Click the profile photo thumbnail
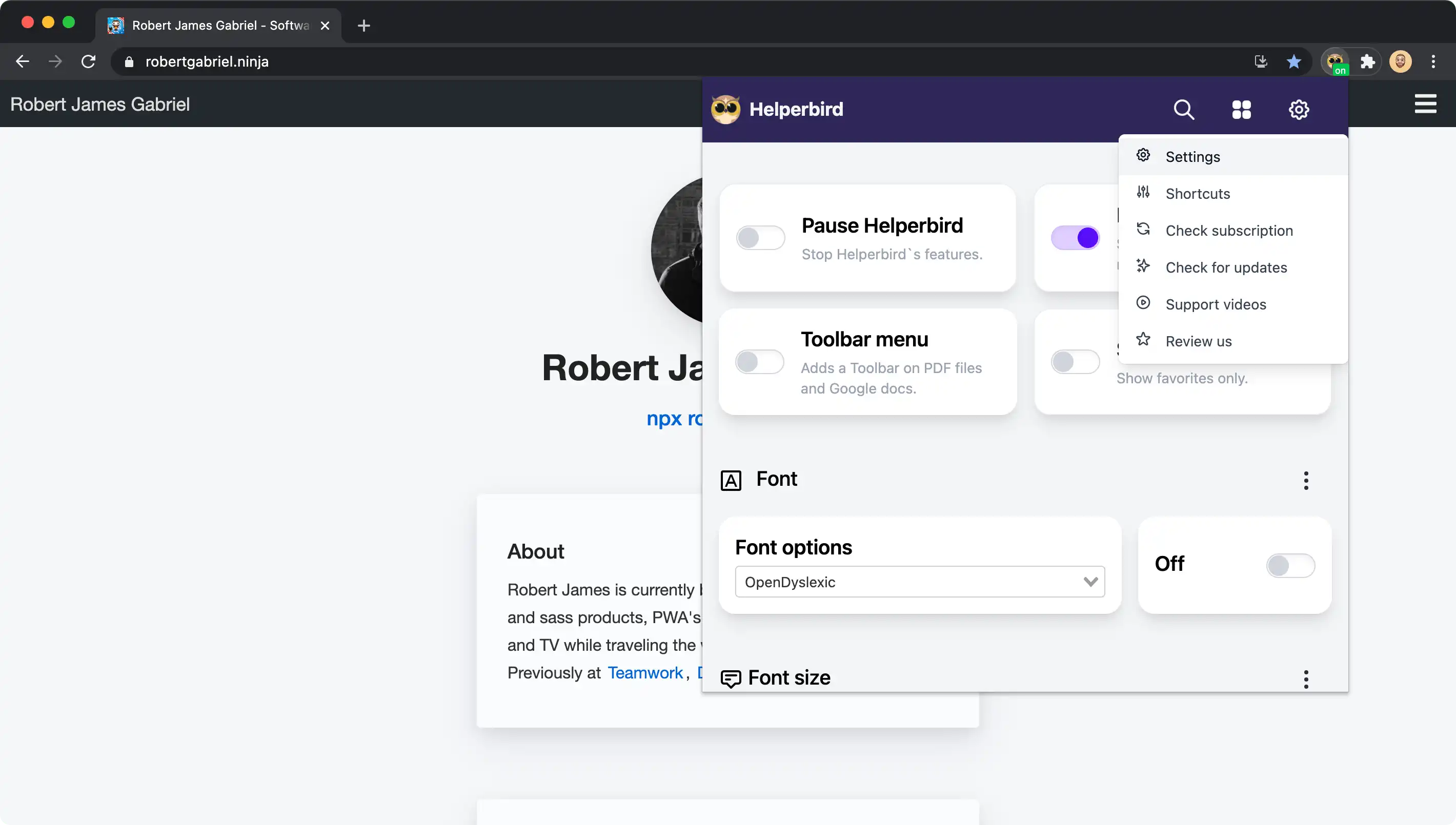1456x825 pixels. 677,250
